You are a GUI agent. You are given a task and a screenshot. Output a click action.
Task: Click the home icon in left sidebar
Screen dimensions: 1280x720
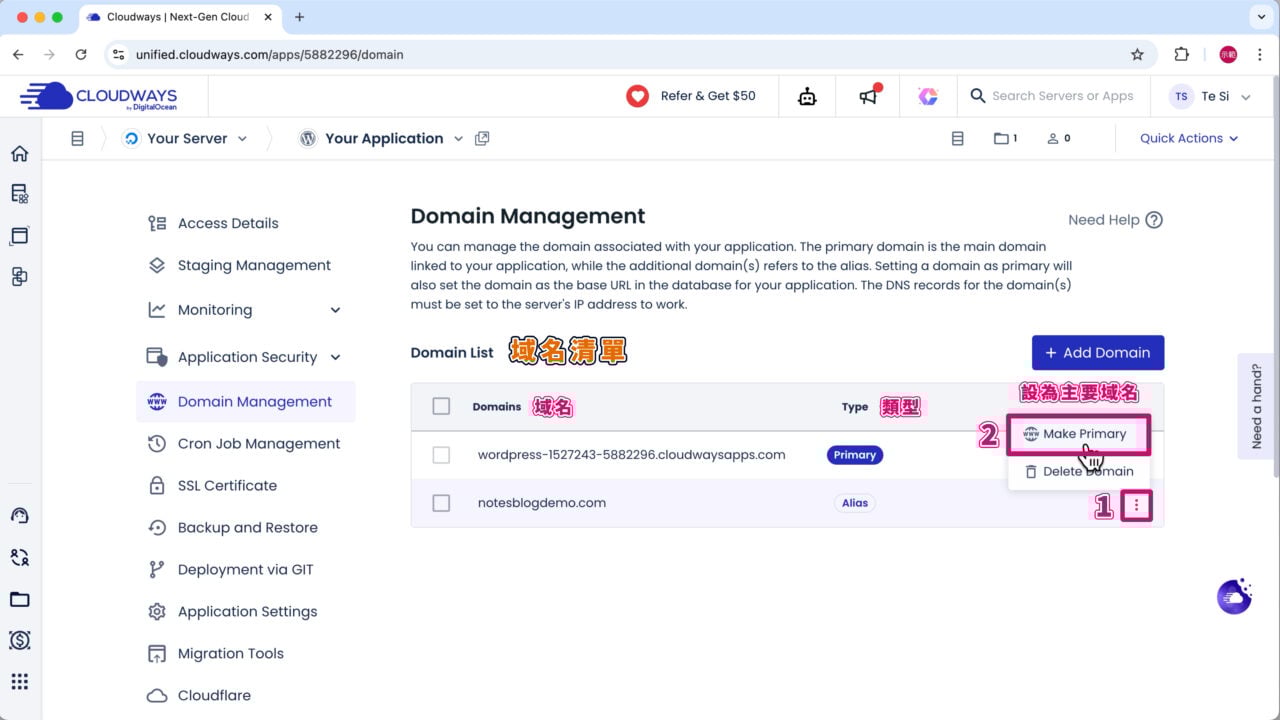(x=19, y=153)
